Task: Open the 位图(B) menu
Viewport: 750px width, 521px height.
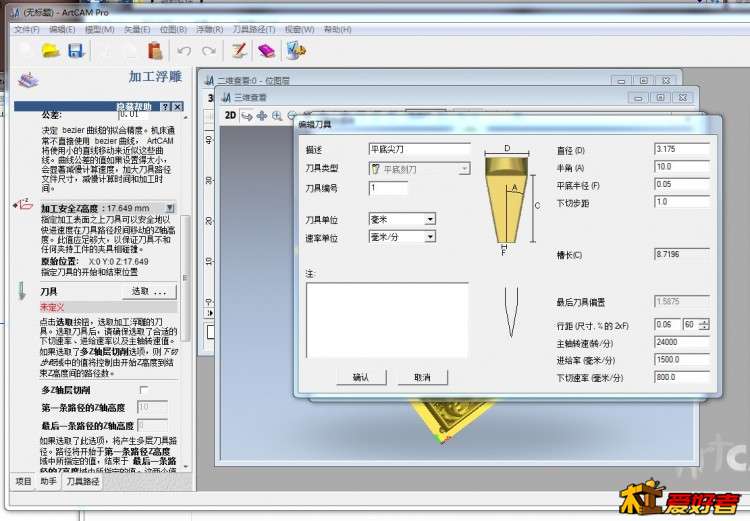Action: pos(173,30)
